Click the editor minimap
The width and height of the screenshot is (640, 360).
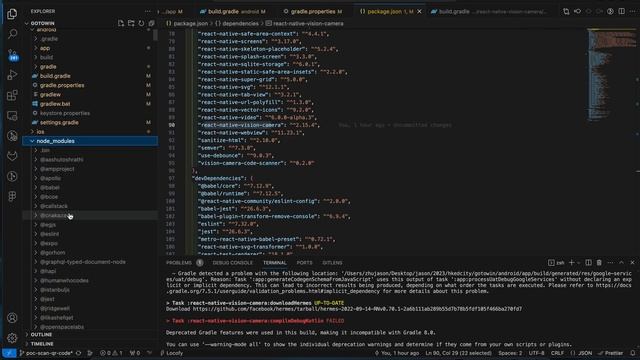pos(611,76)
